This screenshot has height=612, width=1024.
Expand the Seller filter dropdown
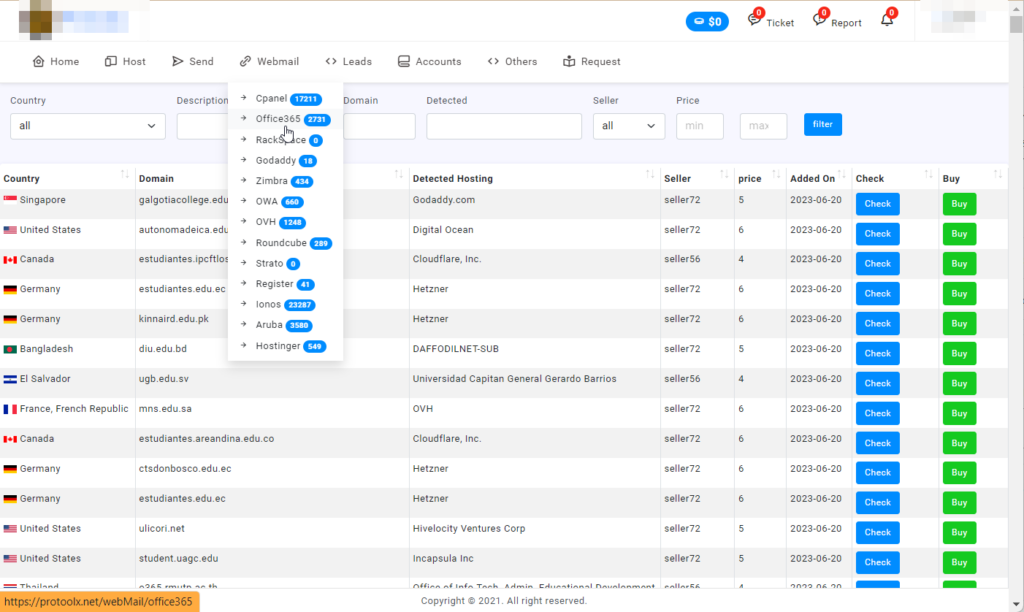628,126
